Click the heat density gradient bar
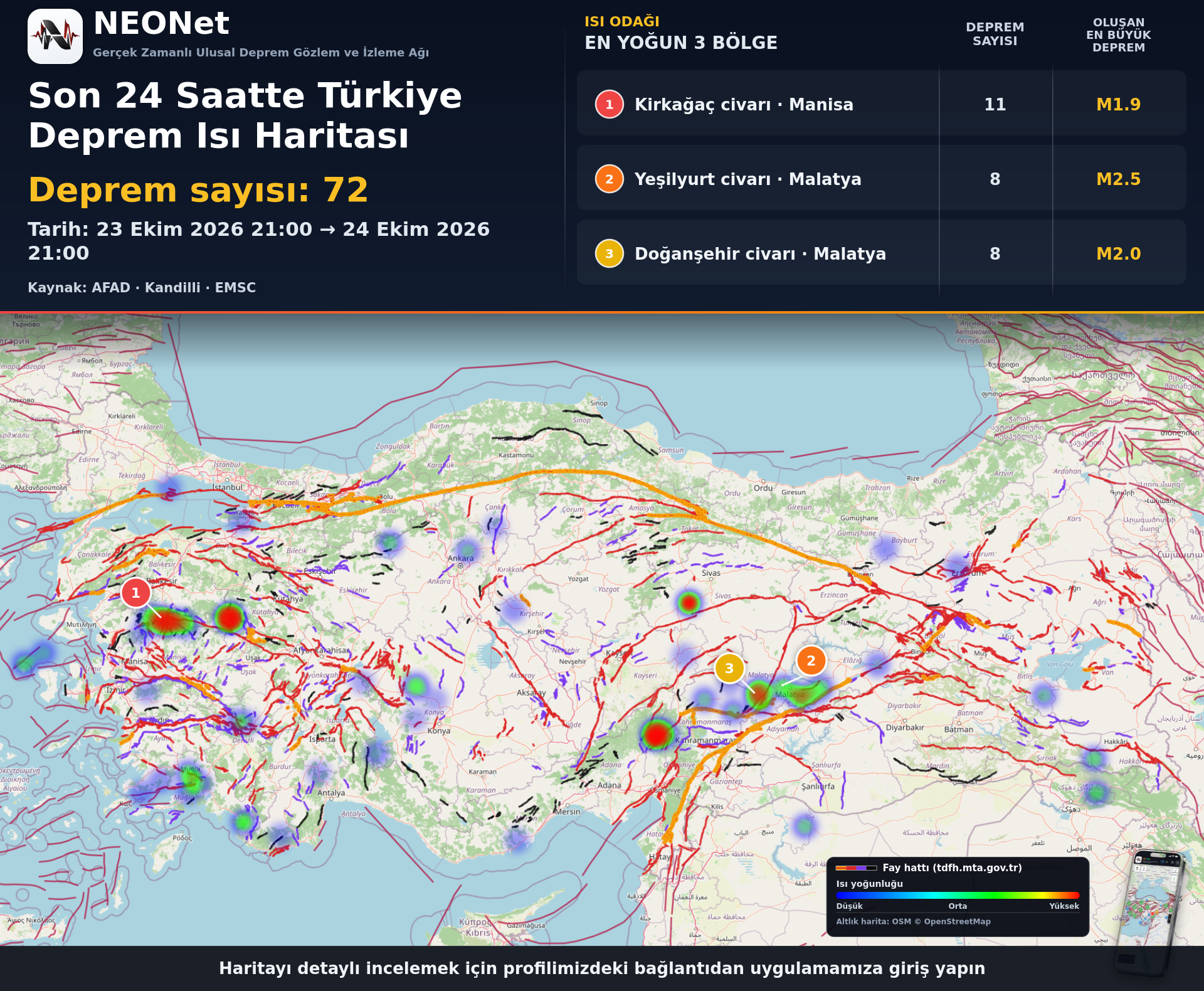The width and height of the screenshot is (1204, 991). pyautogui.click(x=958, y=895)
